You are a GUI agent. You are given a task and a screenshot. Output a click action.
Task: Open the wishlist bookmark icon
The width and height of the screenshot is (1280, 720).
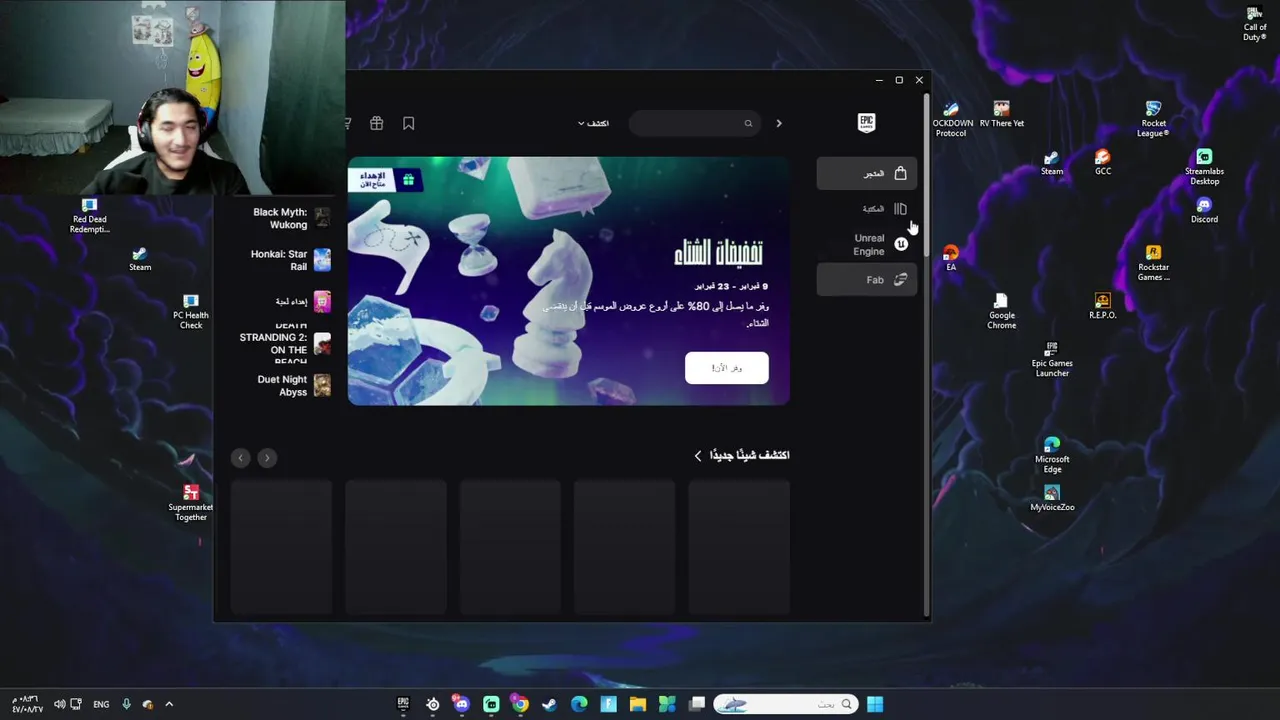point(408,123)
